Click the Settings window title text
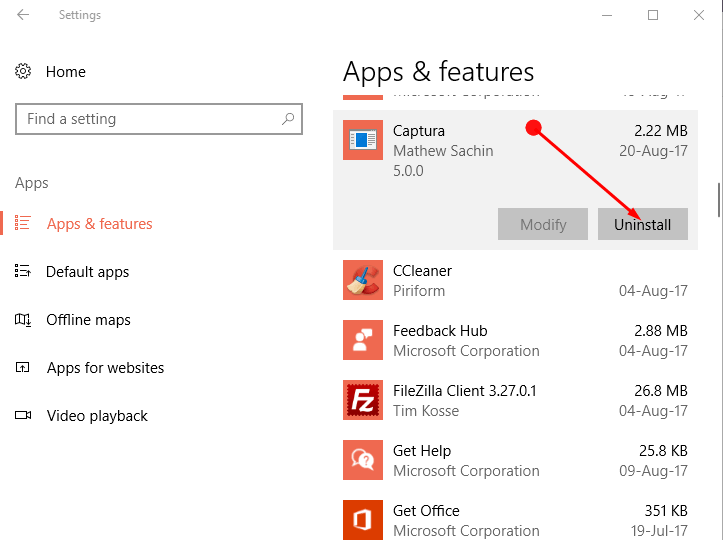Screen dimensions: 723x540 click(80, 15)
